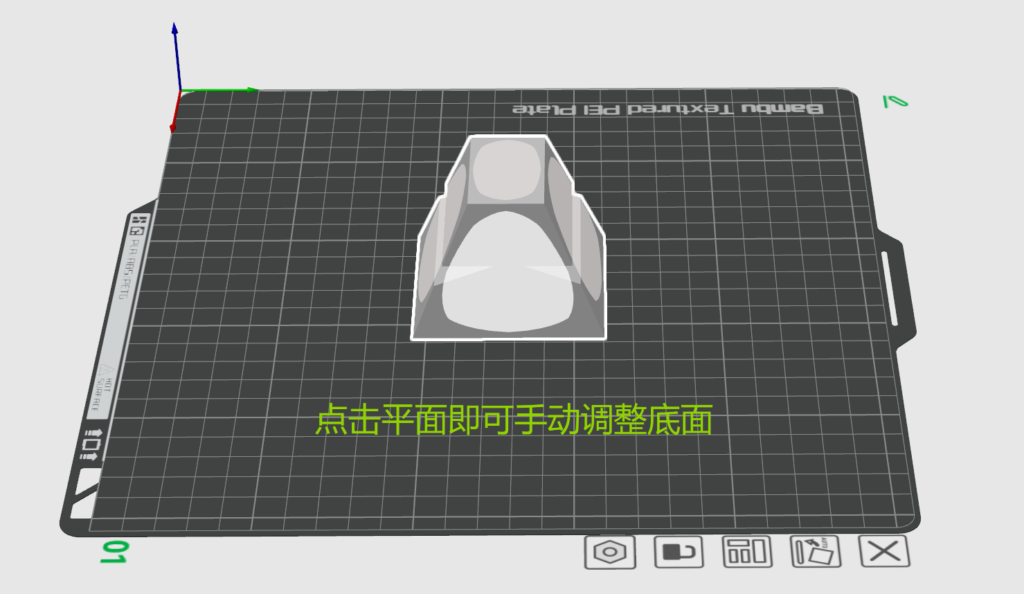Image resolution: width=1024 pixels, height=594 pixels.
Task: Select the top face plane of the model
Action: pyautogui.click(x=506, y=170)
